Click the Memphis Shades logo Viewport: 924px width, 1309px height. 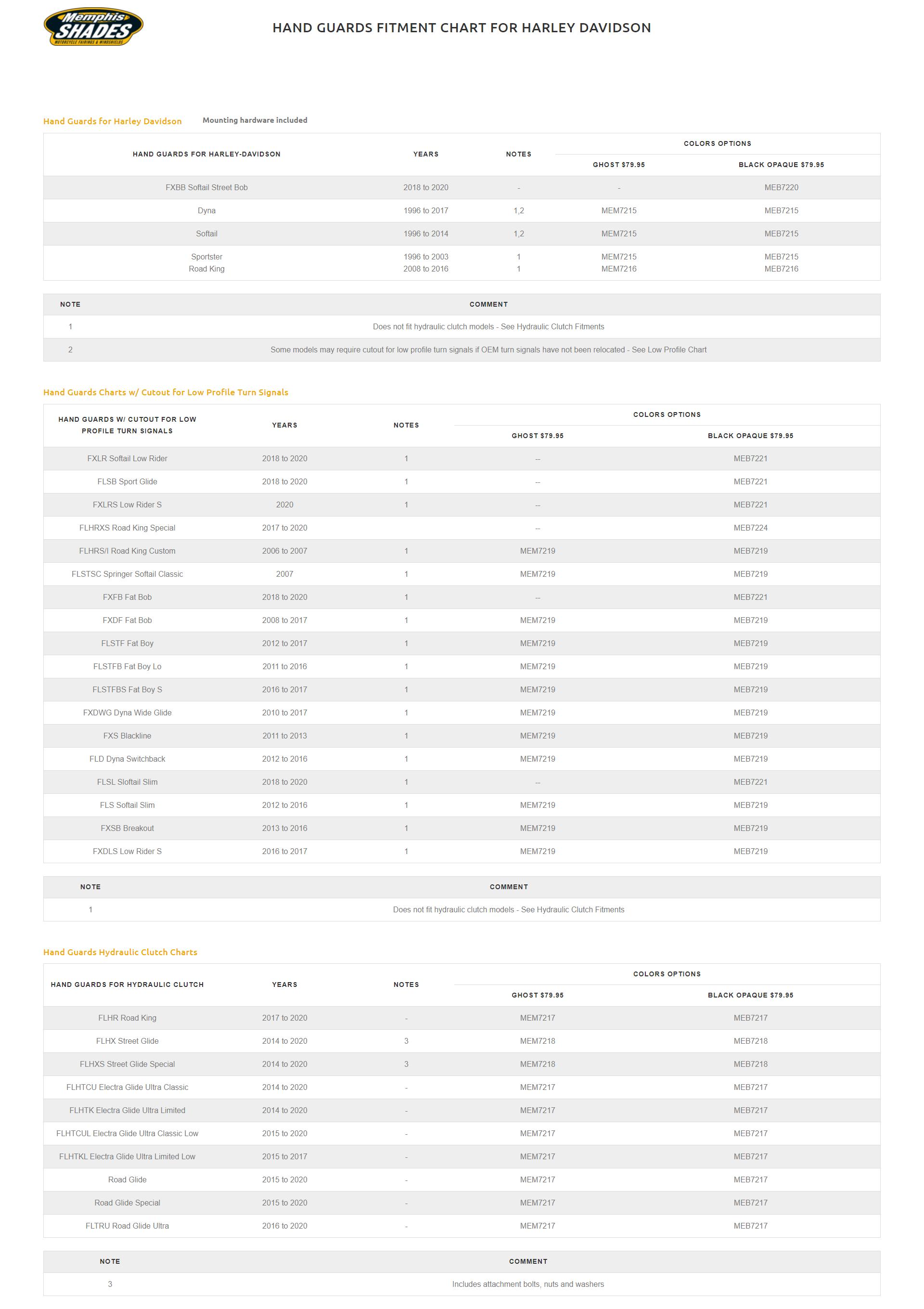(x=93, y=27)
